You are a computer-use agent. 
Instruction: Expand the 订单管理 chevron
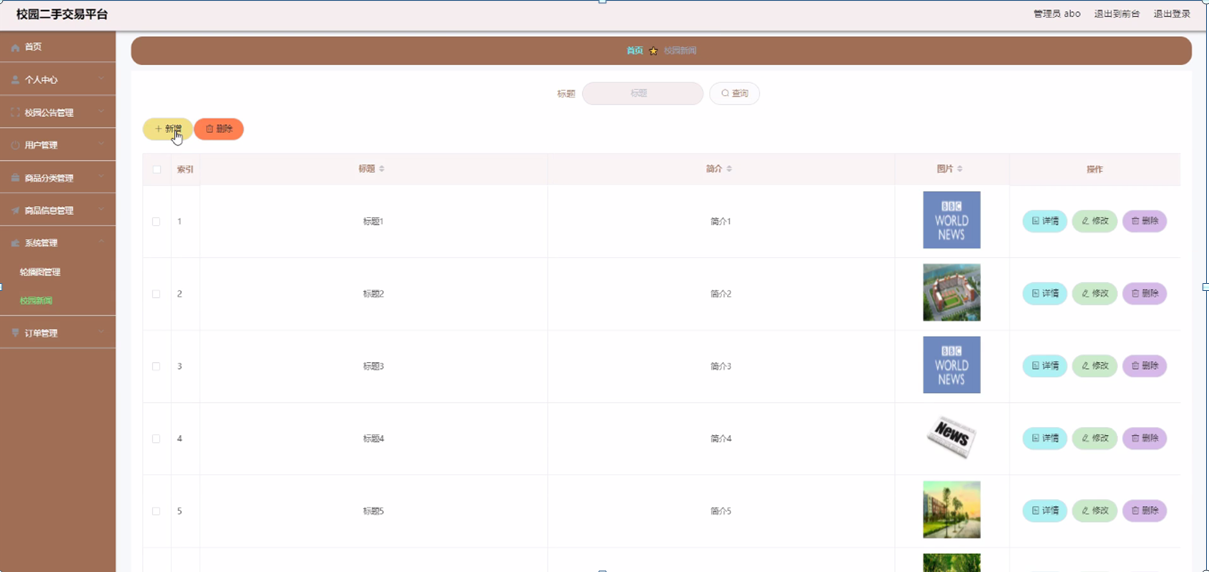[101, 332]
